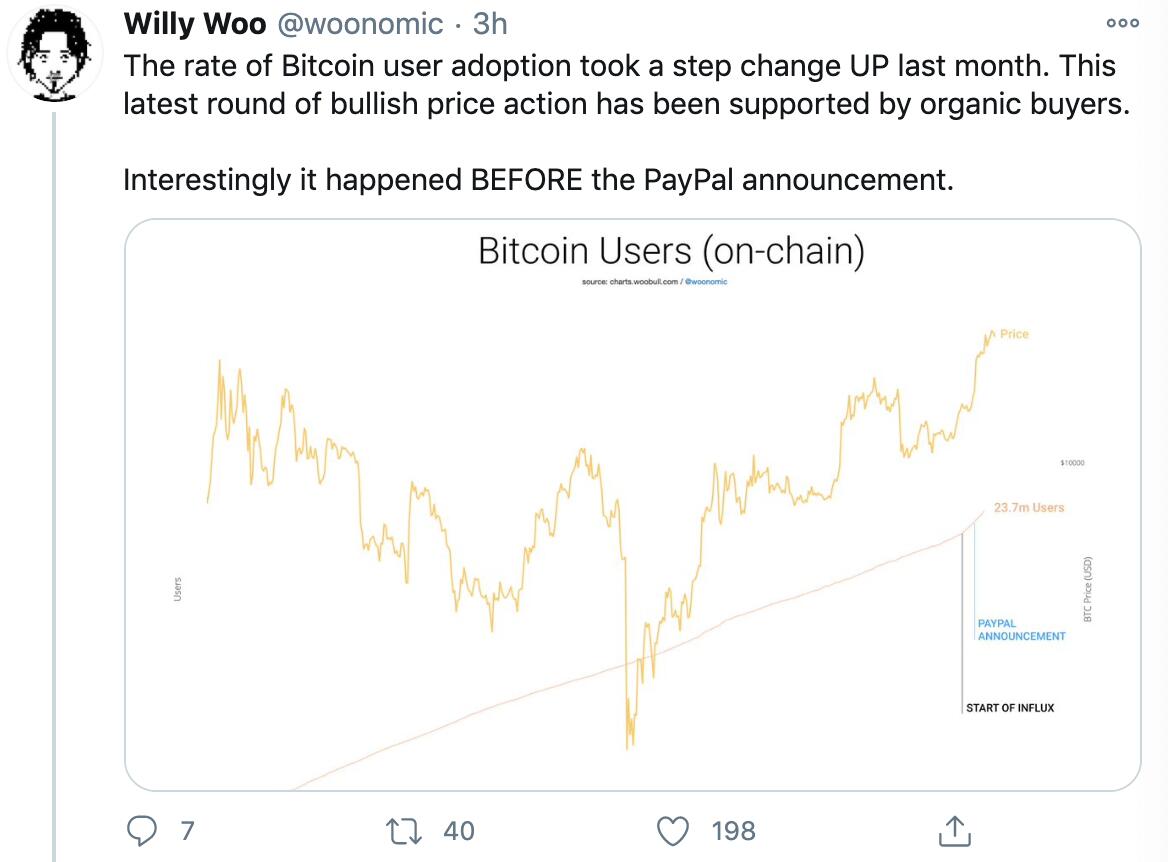The height and width of the screenshot is (862, 1168).
Task: Visit the @woonomic handle link
Action: click(x=360, y=24)
